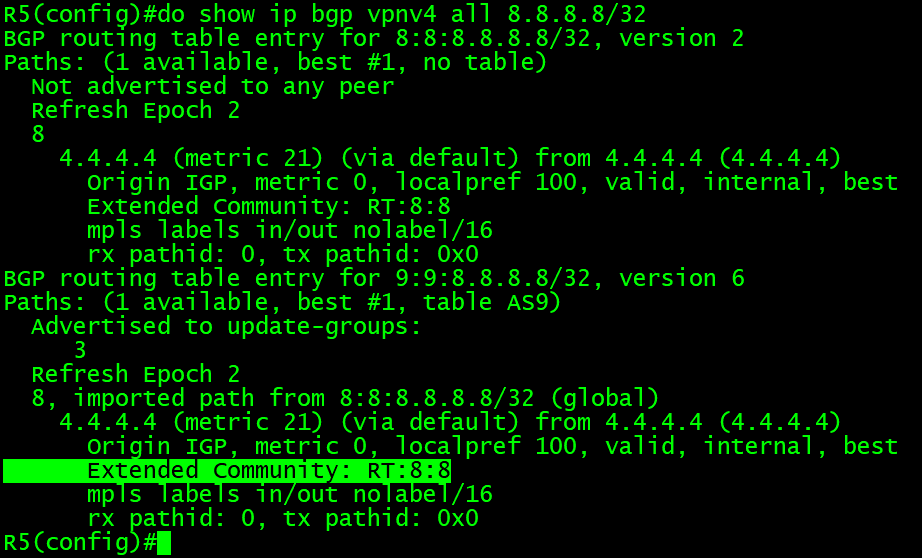Click 'Refresh Epoch 2' in the 9:9 entry
922x558 pixels.
click(x=135, y=374)
